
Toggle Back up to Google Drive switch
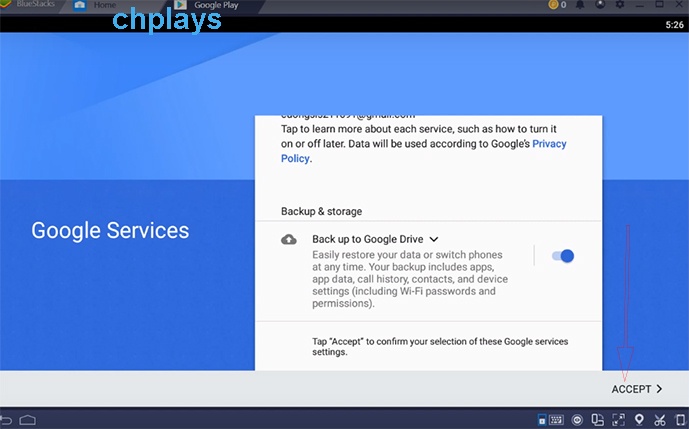point(563,256)
